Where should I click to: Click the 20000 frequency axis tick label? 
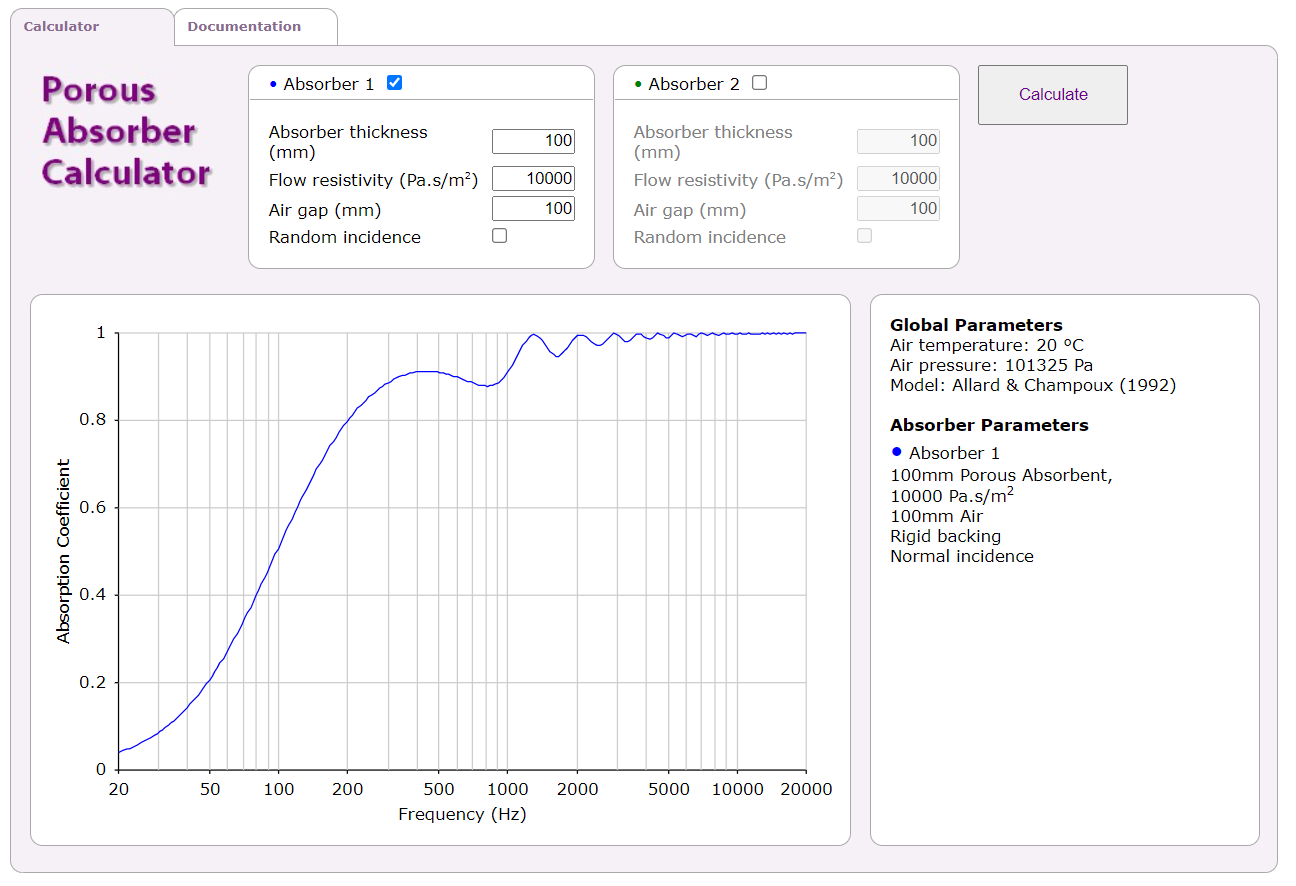coord(806,789)
